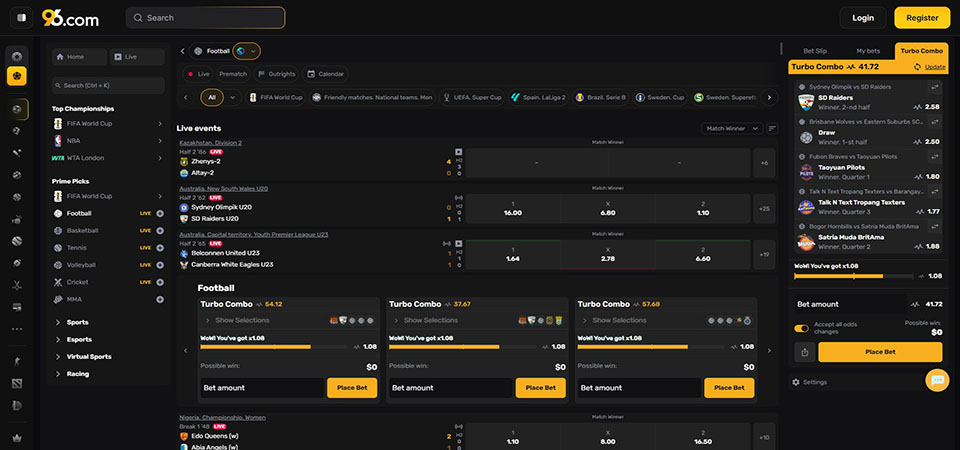Switch to the Bet Slip tab
Viewport: 960px width, 450px height.
(814, 51)
